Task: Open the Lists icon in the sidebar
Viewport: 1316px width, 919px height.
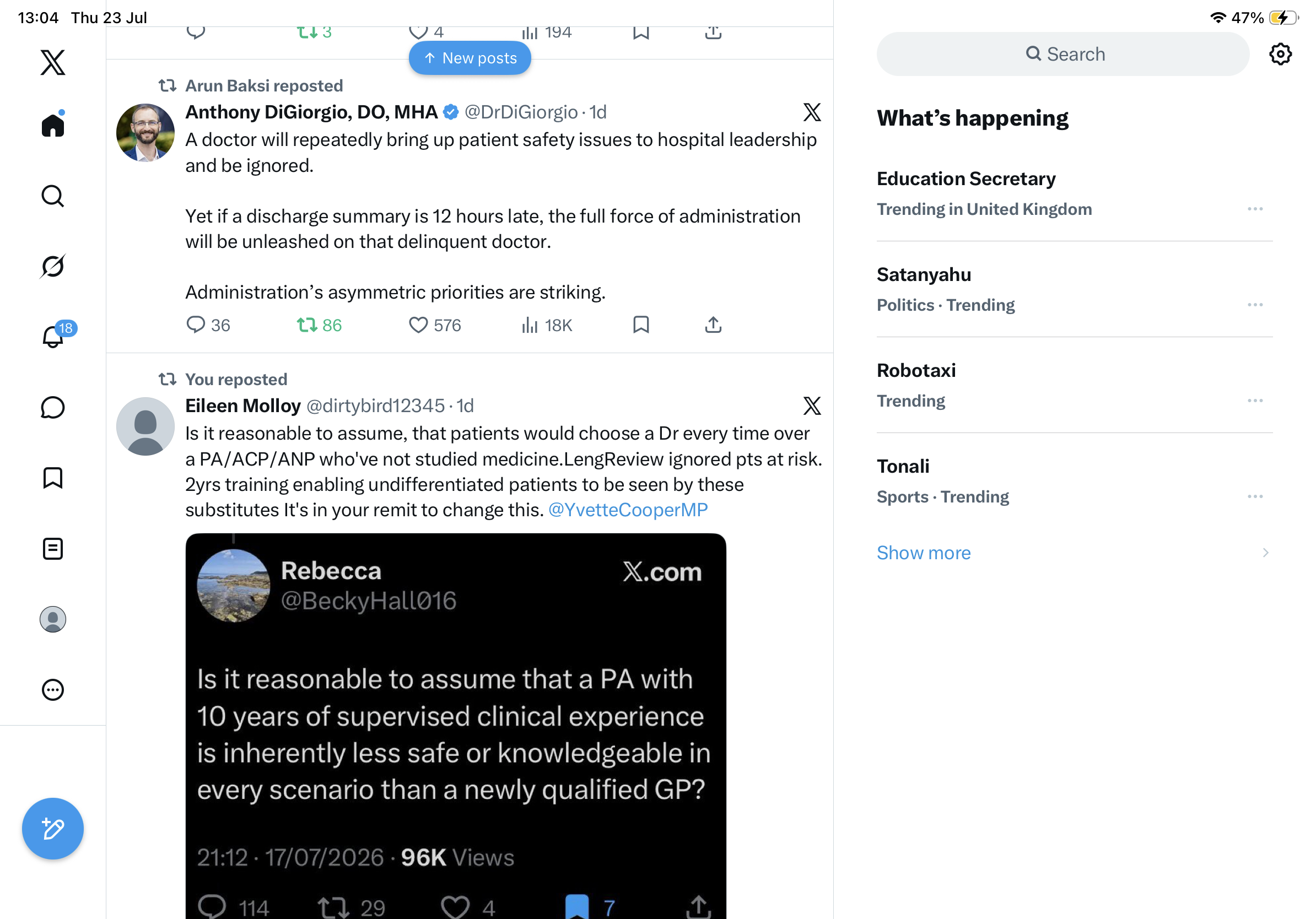Action: 53,549
